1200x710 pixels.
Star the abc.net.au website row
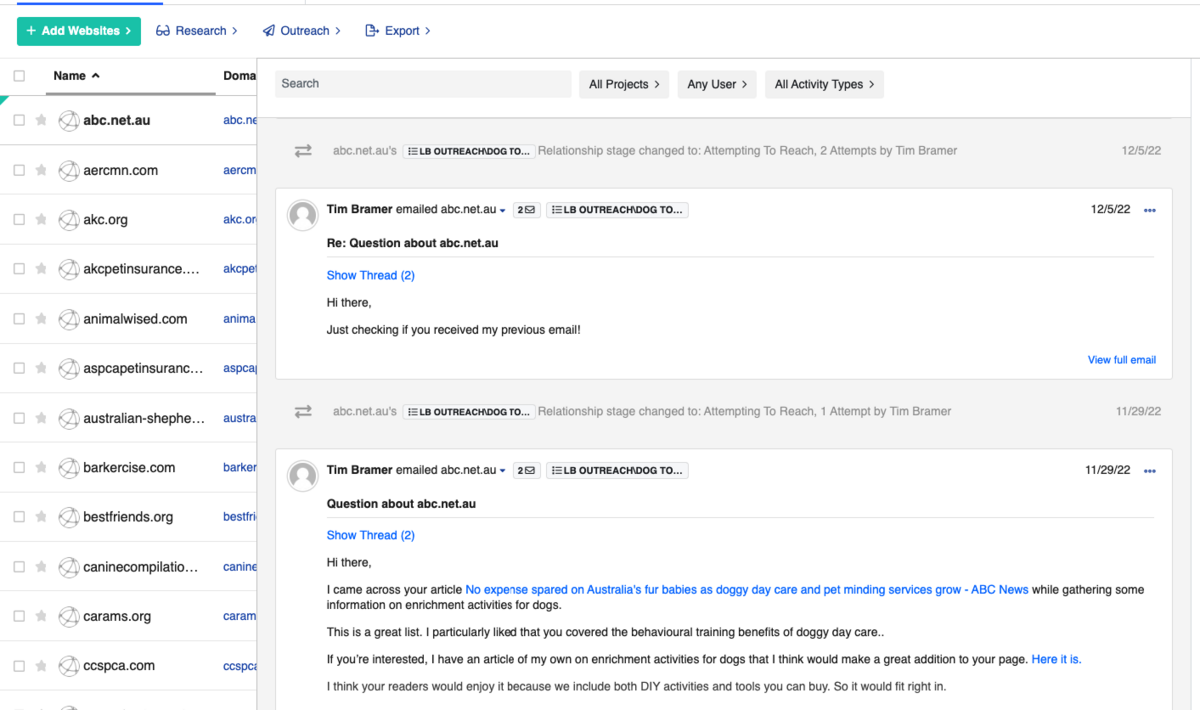[x=41, y=120]
